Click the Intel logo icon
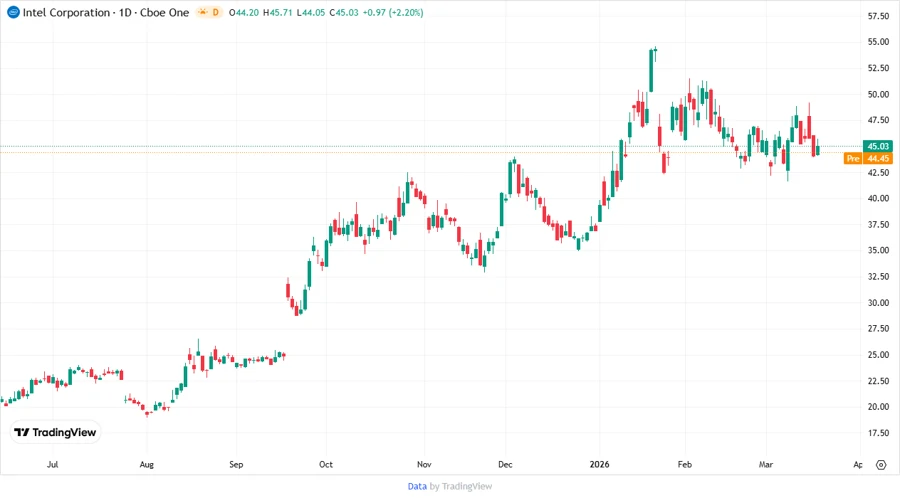The image size is (900, 498). coord(13,12)
